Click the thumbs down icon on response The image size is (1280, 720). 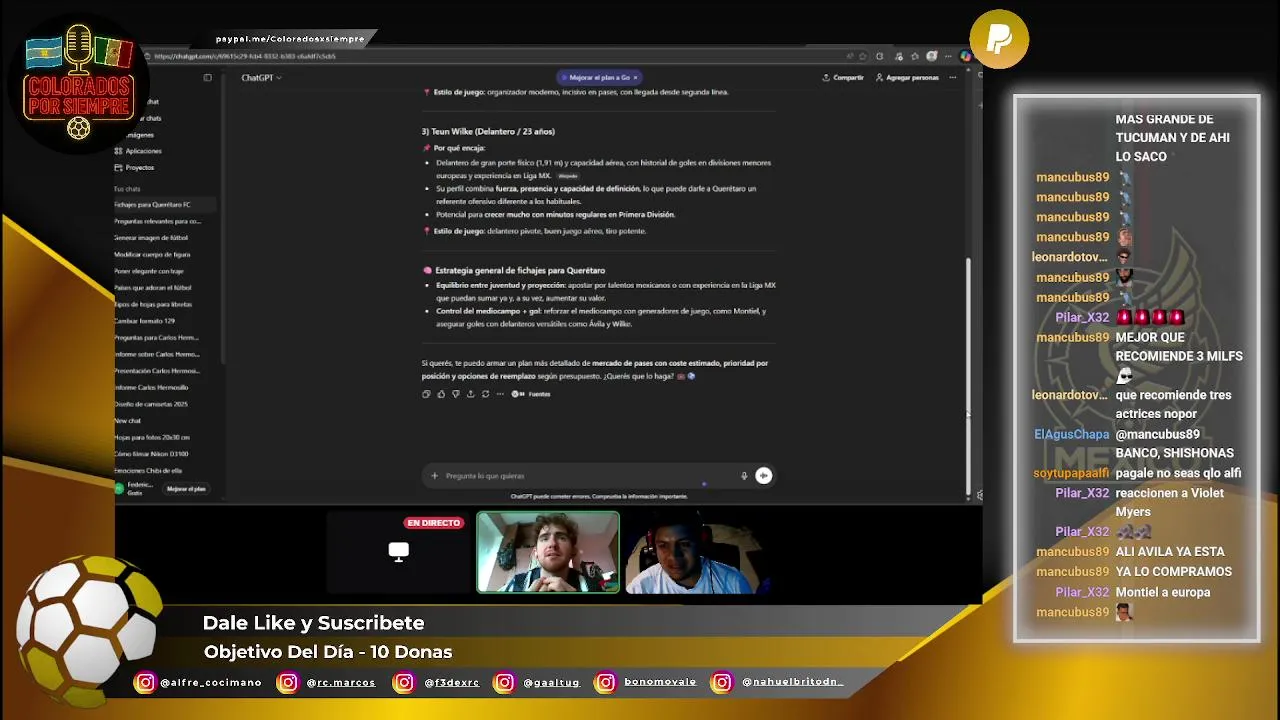[x=456, y=394]
